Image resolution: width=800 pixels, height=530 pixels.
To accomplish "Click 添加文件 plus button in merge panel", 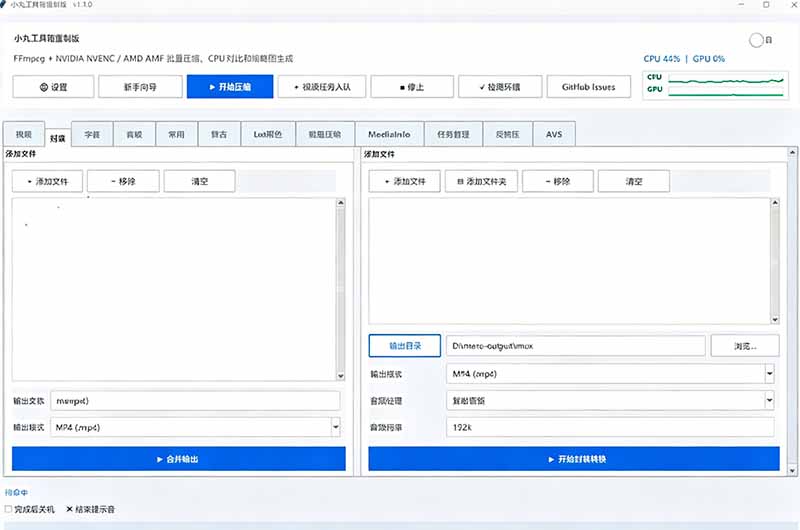I will [47, 181].
